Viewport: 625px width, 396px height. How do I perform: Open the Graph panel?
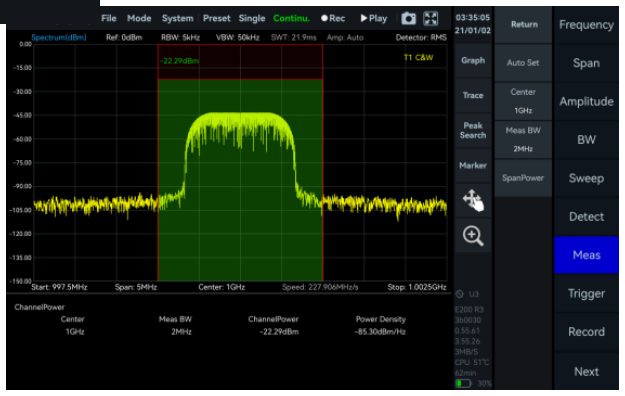473,61
